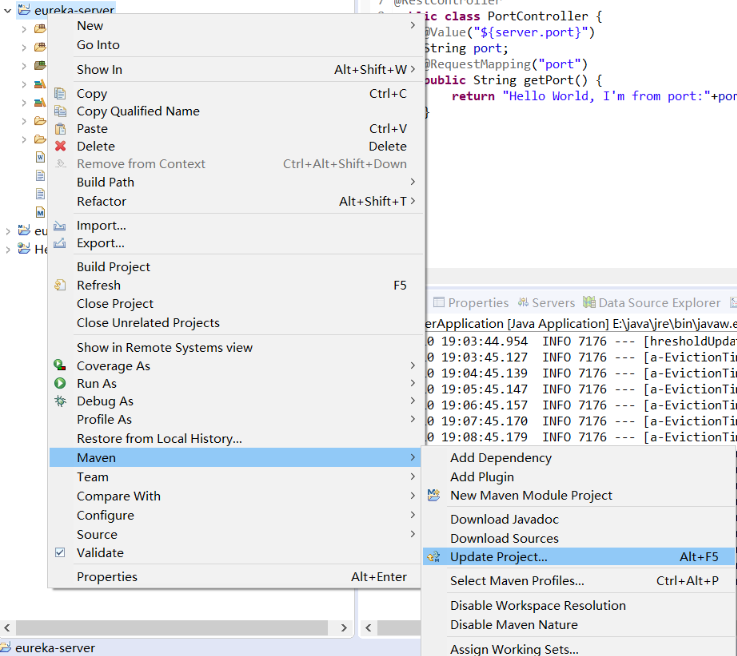Click the eureka-server icon in status bar
The height and width of the screenshot is (656, 737).
[x=6, y=648]
